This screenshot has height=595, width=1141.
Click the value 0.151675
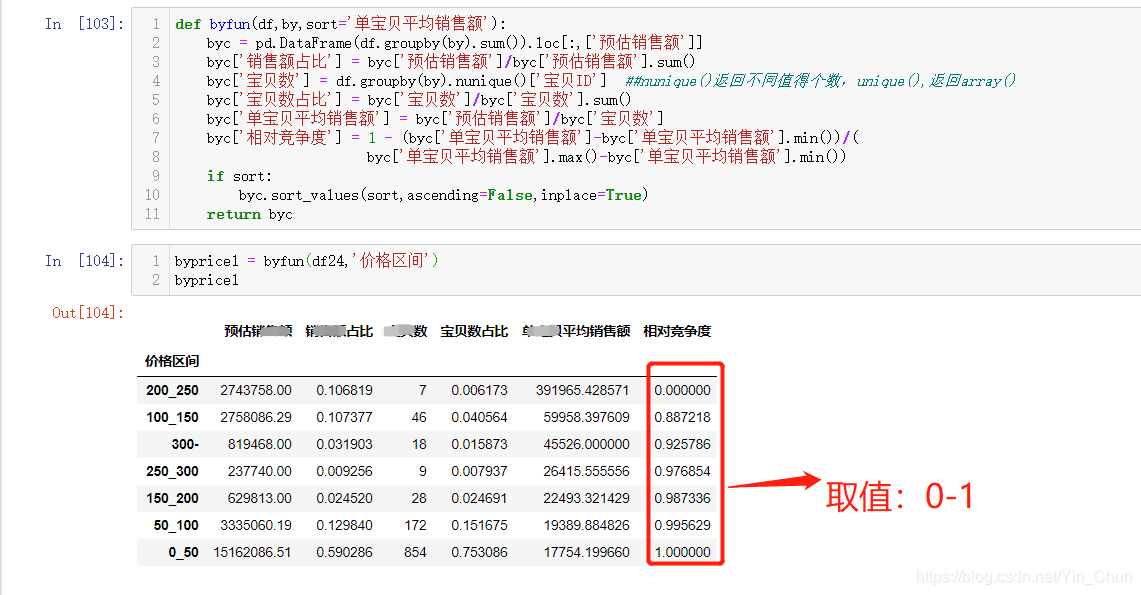pos(480,524)
